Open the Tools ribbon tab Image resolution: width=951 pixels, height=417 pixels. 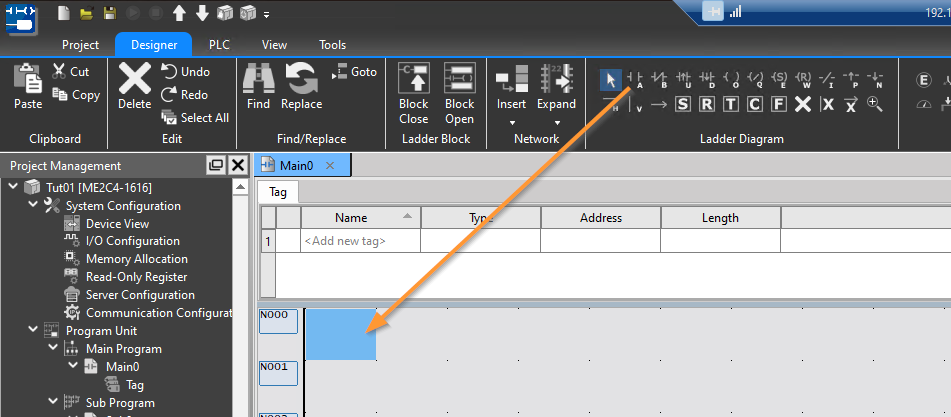click(332, 45)
